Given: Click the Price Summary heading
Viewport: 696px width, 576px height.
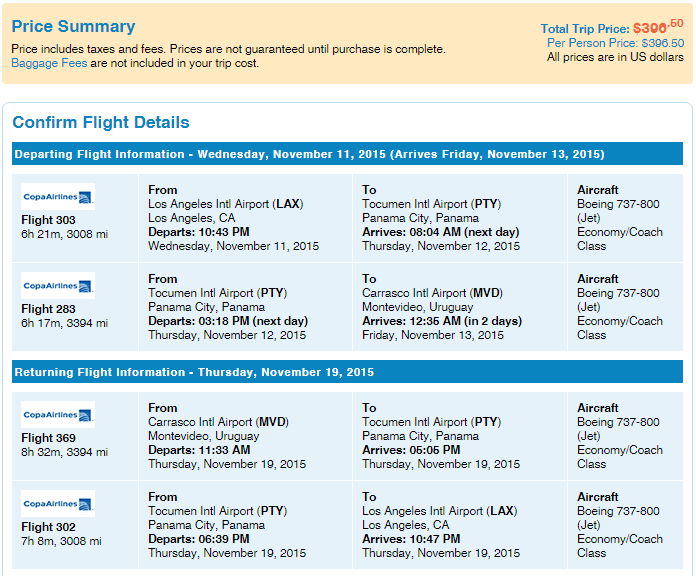Looking at the screenshot, I should coord(73,26).
